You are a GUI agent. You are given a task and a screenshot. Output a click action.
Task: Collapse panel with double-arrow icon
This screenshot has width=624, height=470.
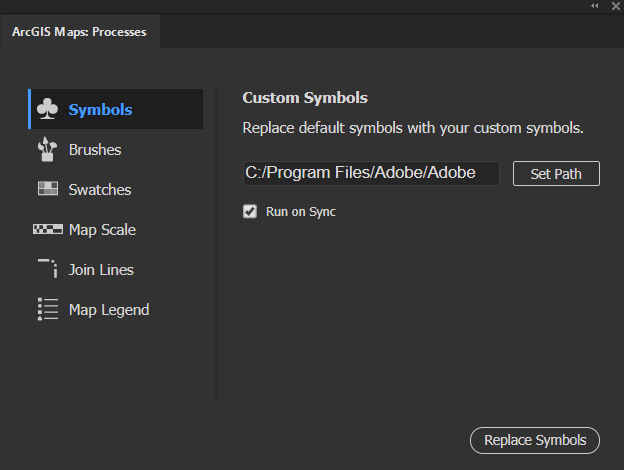tap(595, 6)
